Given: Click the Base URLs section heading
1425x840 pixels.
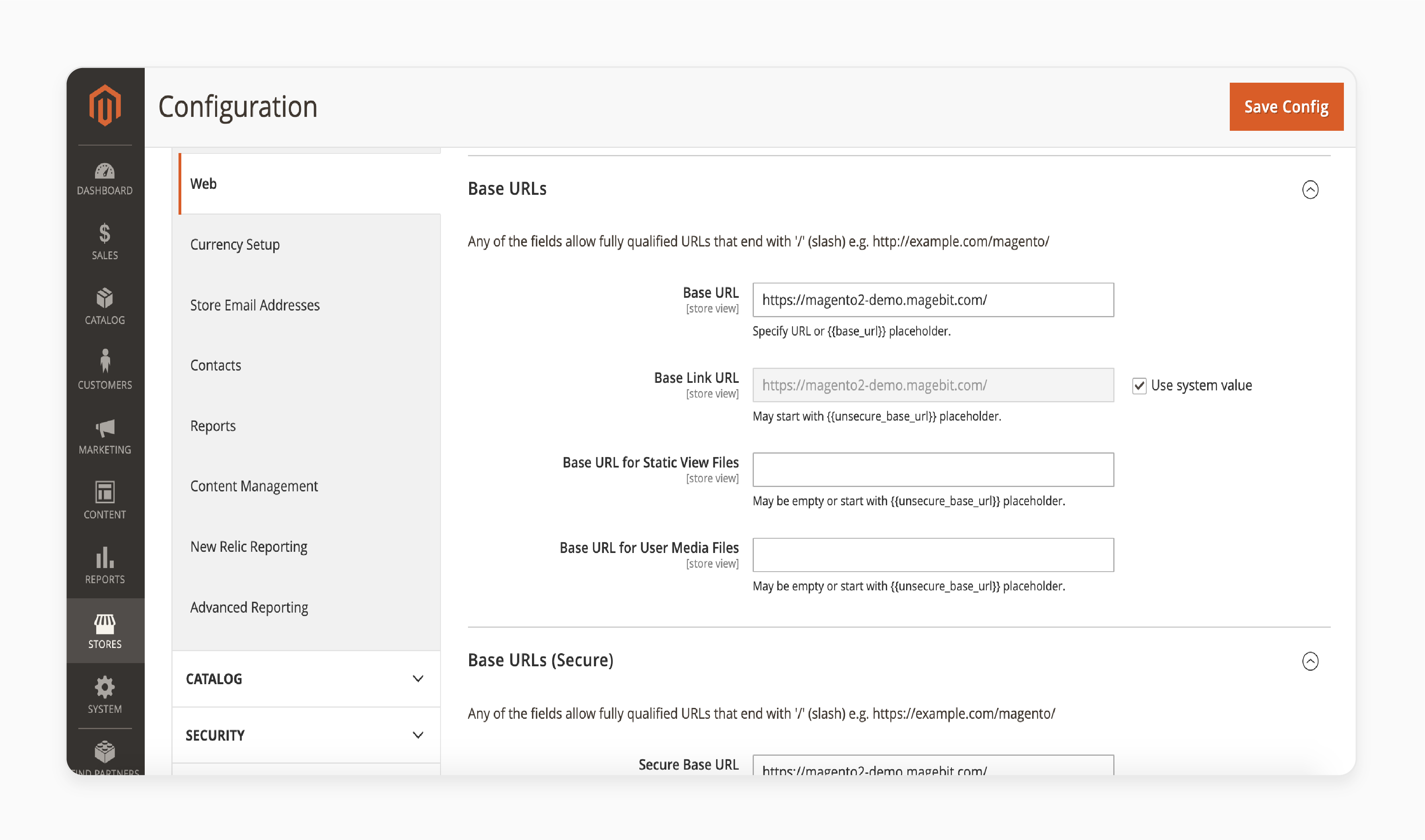Looking at the screenshot, I should (x=507, y=189).
